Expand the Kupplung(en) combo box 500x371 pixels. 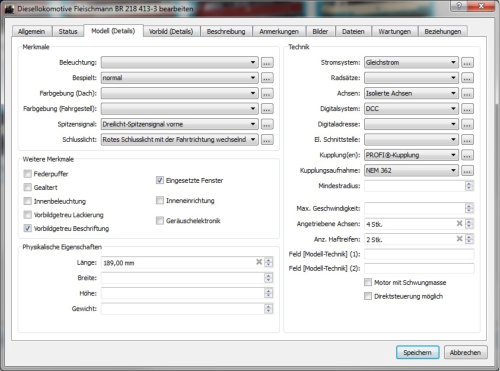[x=411, y=155]
